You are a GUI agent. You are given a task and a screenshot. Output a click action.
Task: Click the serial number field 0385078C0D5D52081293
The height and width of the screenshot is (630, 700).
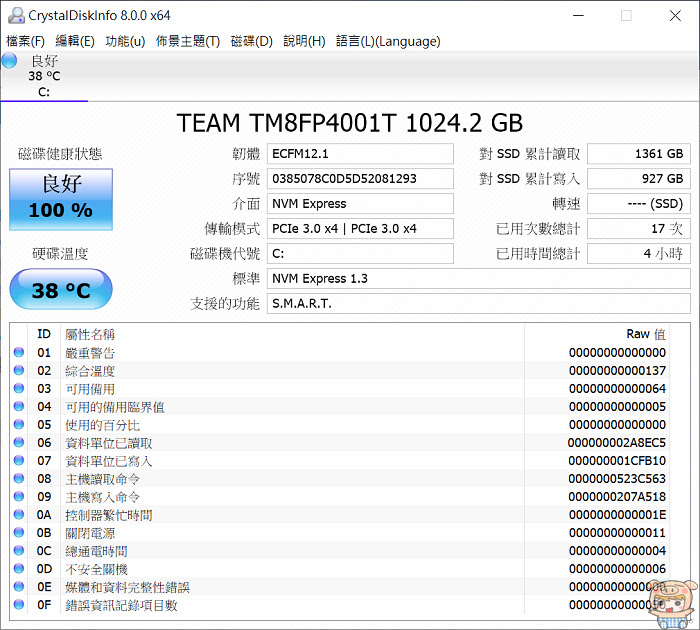coord(360,179)
